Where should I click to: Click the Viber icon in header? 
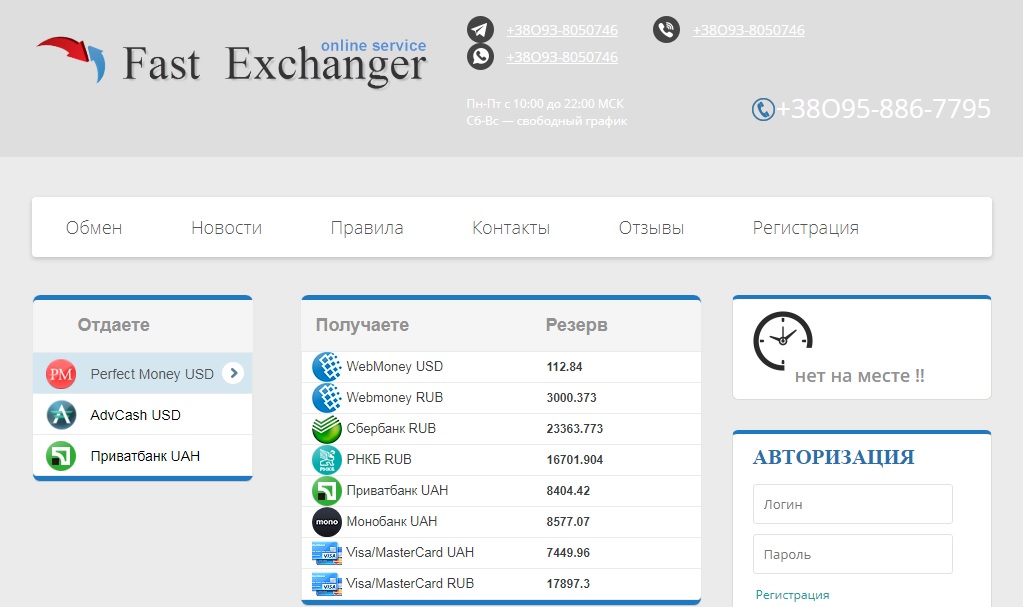coord(667,30)
